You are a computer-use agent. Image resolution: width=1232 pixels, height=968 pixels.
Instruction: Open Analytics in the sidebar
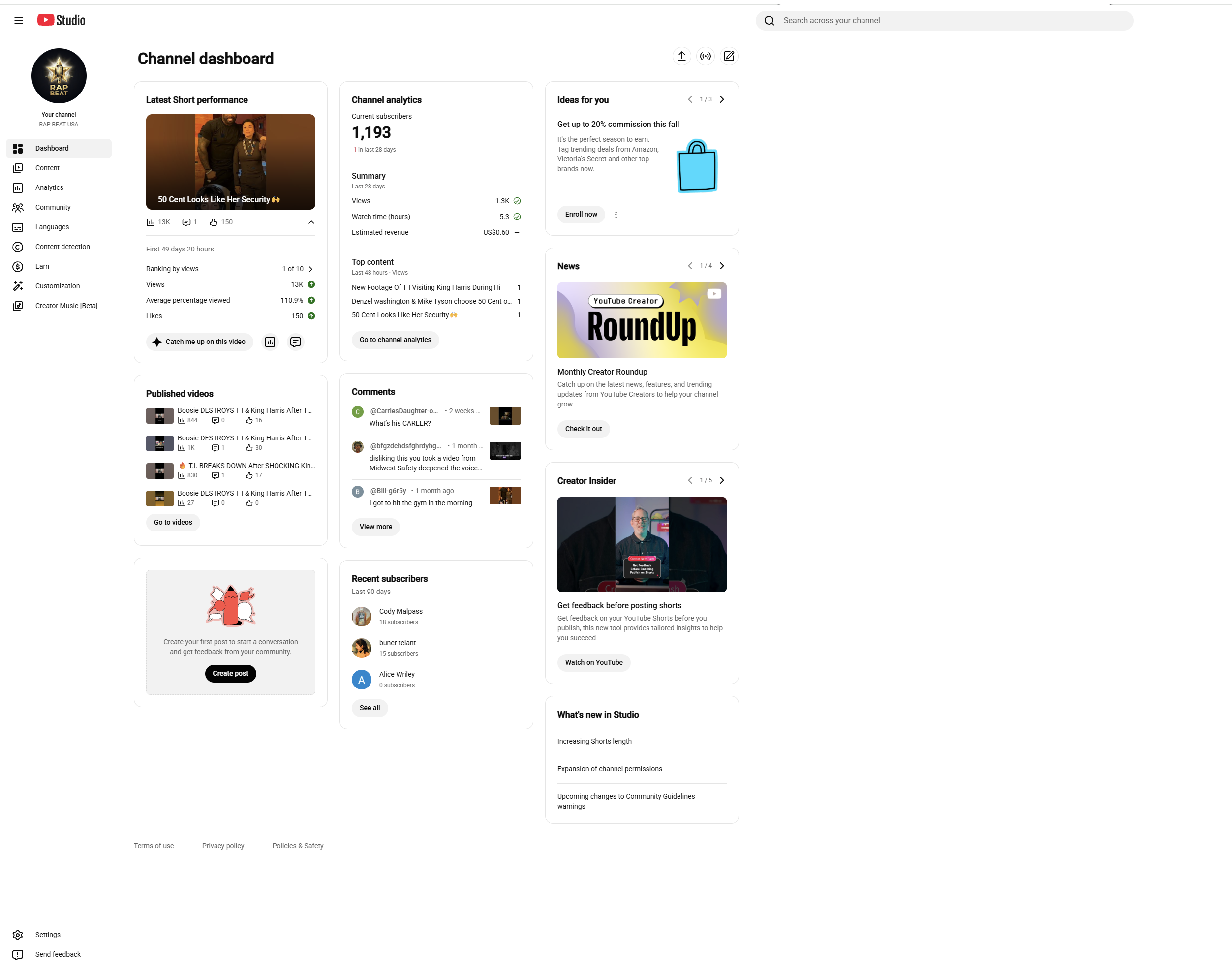(x=59, y=187)
